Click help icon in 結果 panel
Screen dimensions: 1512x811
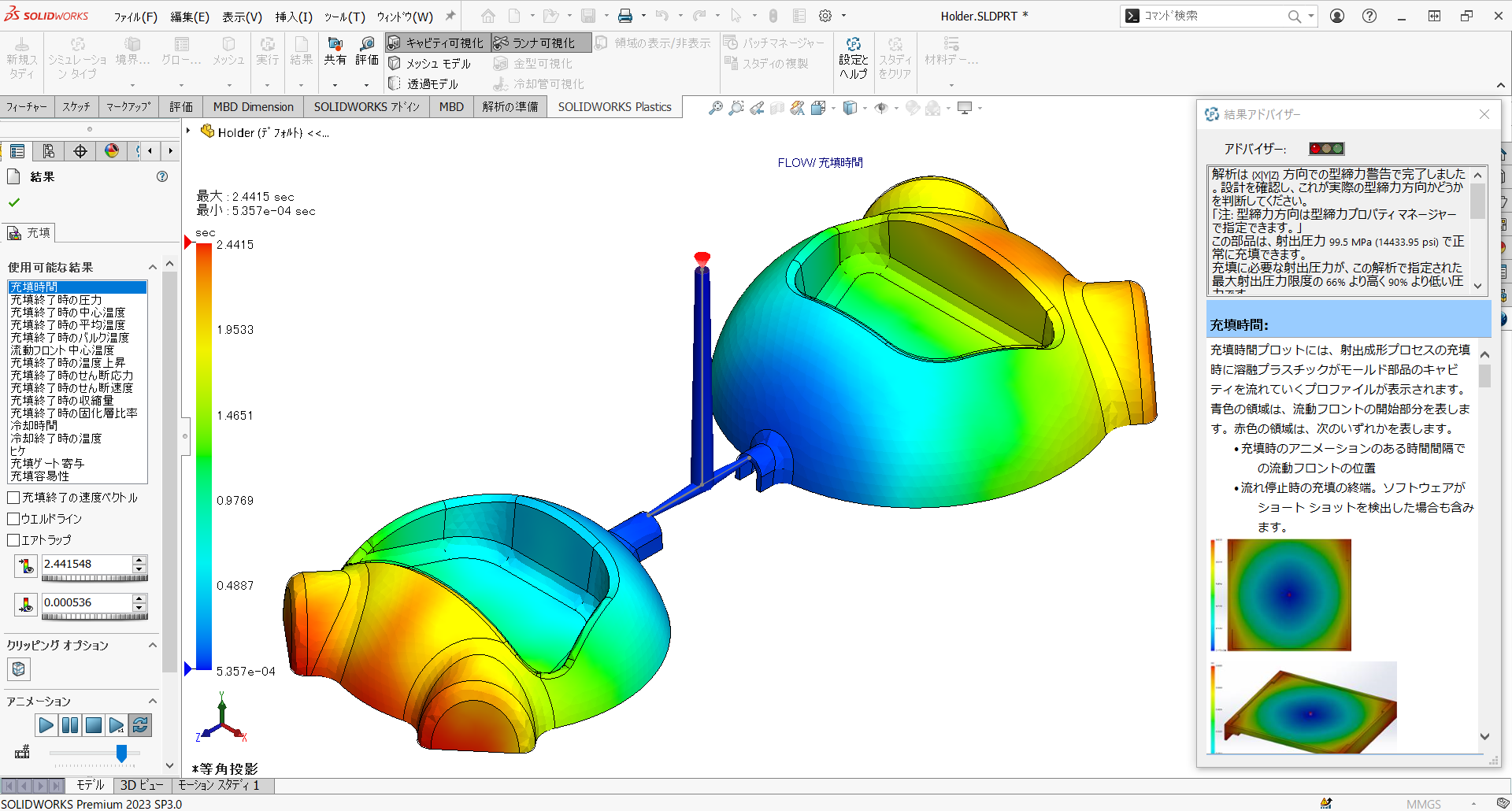[x=162, y=176]
